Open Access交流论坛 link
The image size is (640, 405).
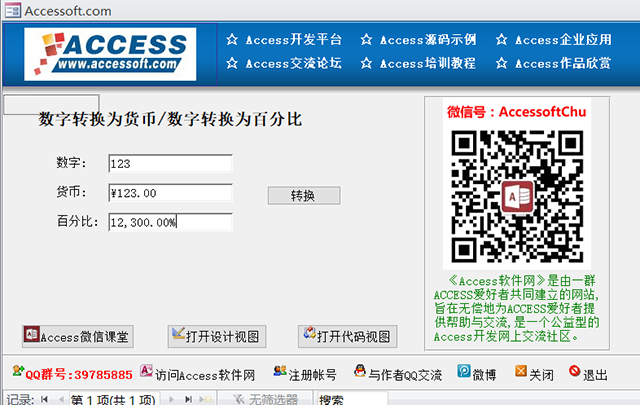tap(284, 63)
